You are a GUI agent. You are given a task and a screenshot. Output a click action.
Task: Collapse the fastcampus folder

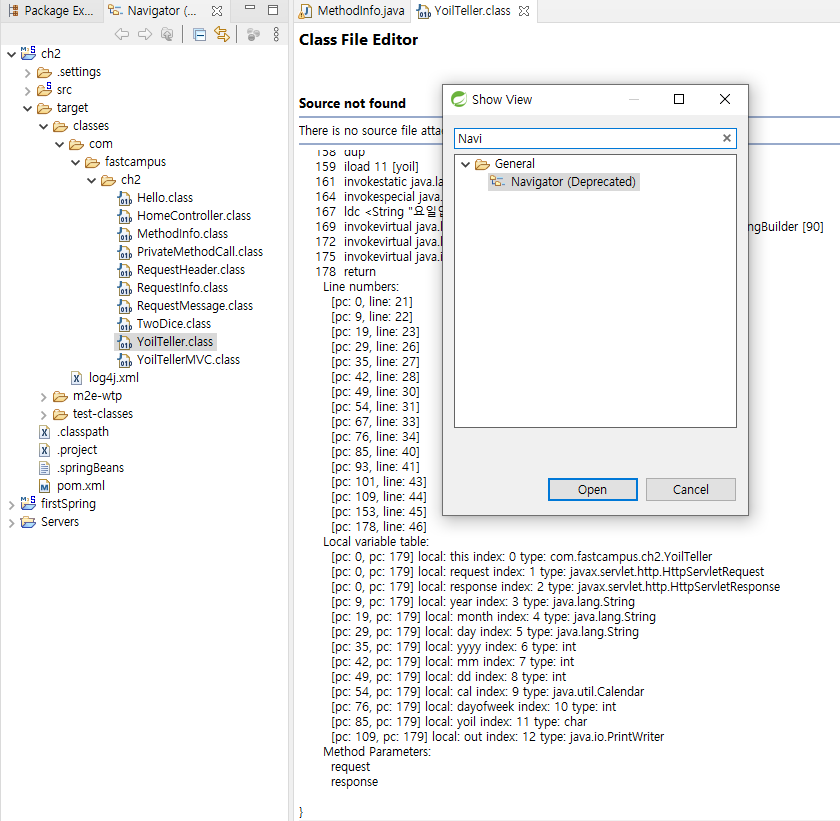(x=76, y=162)
